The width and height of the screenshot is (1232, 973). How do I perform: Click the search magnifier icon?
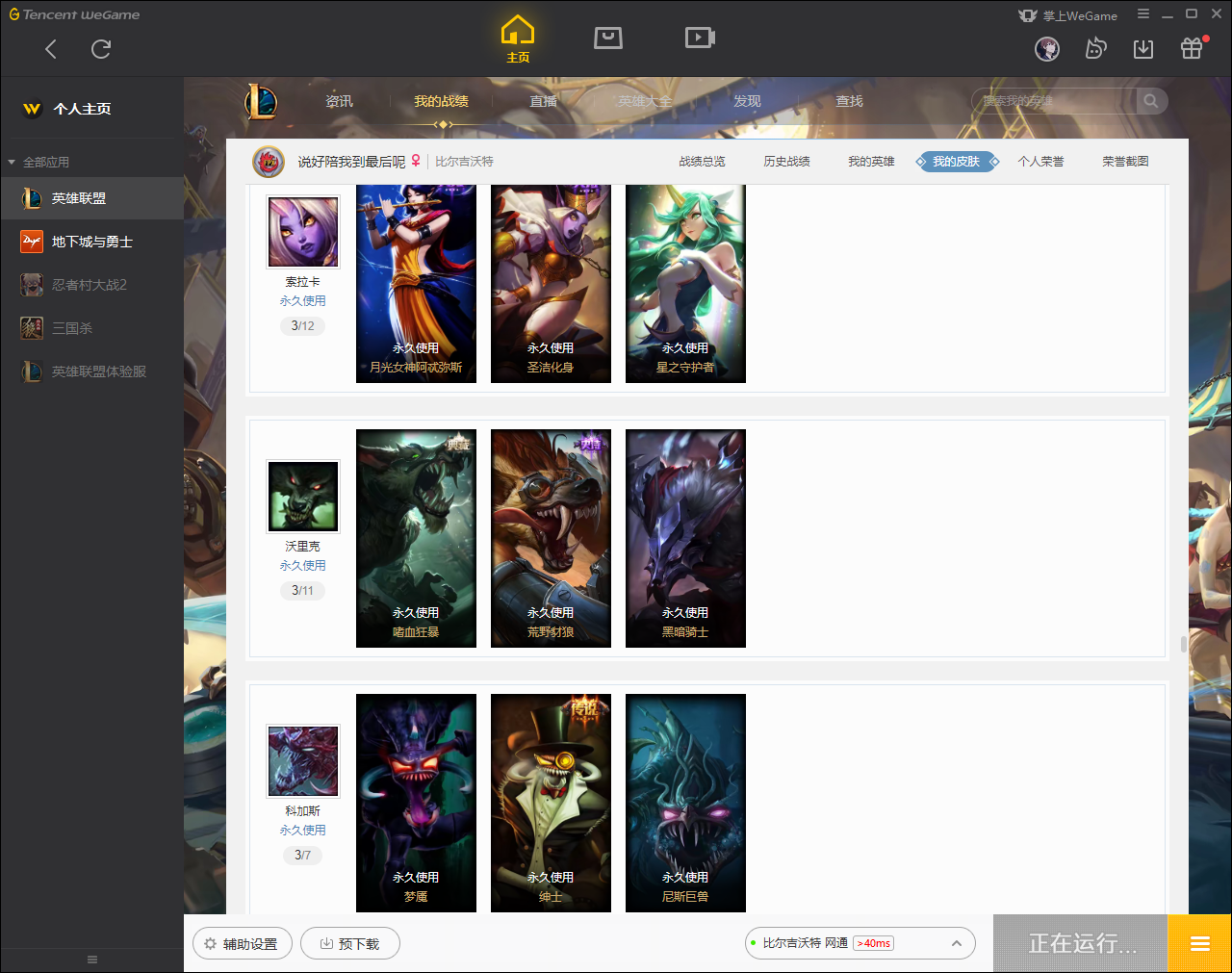click(x=1151, y=101)
